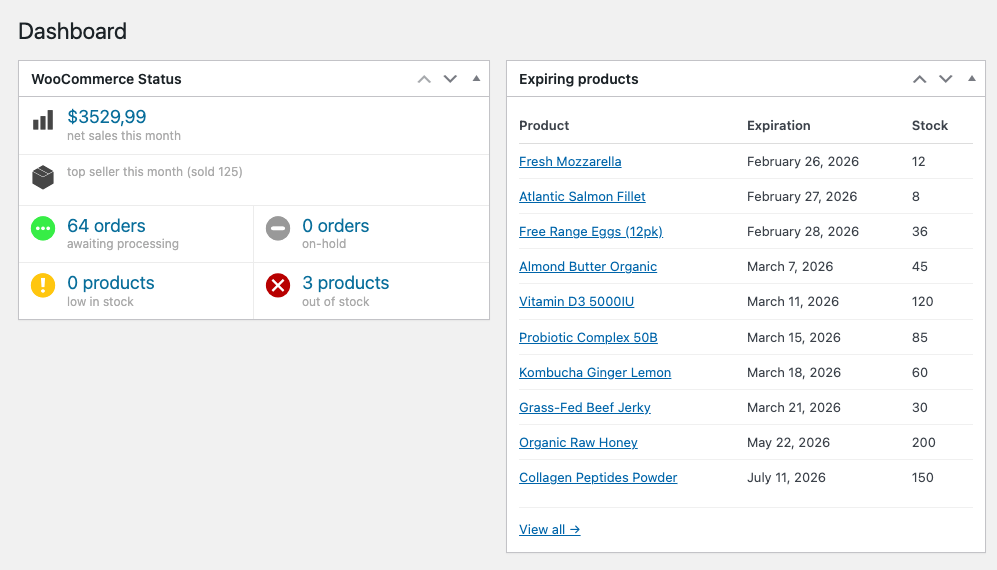Click the top seller box icon
997x570 pixels.
43,178
